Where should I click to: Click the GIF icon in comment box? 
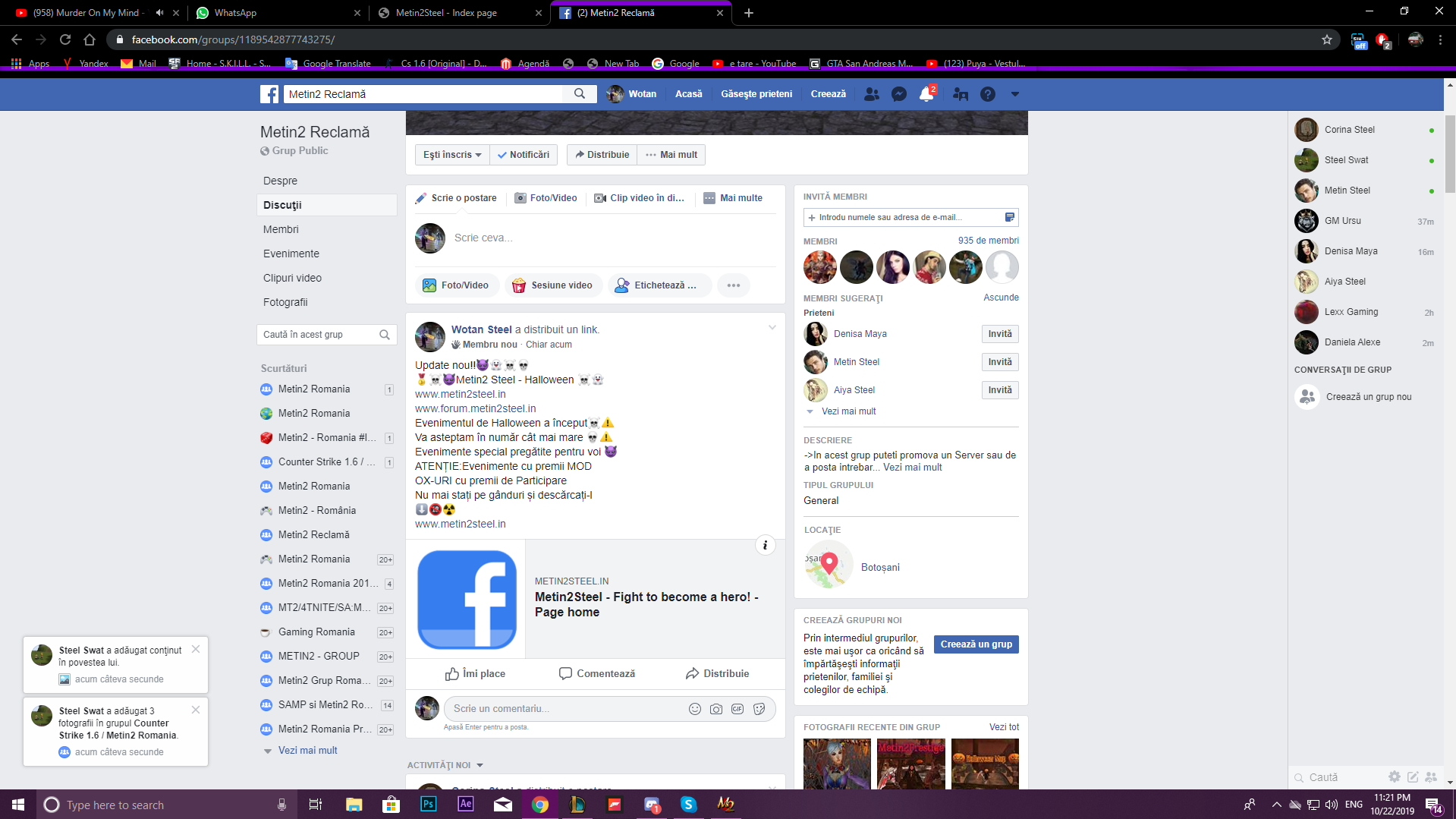737,709
